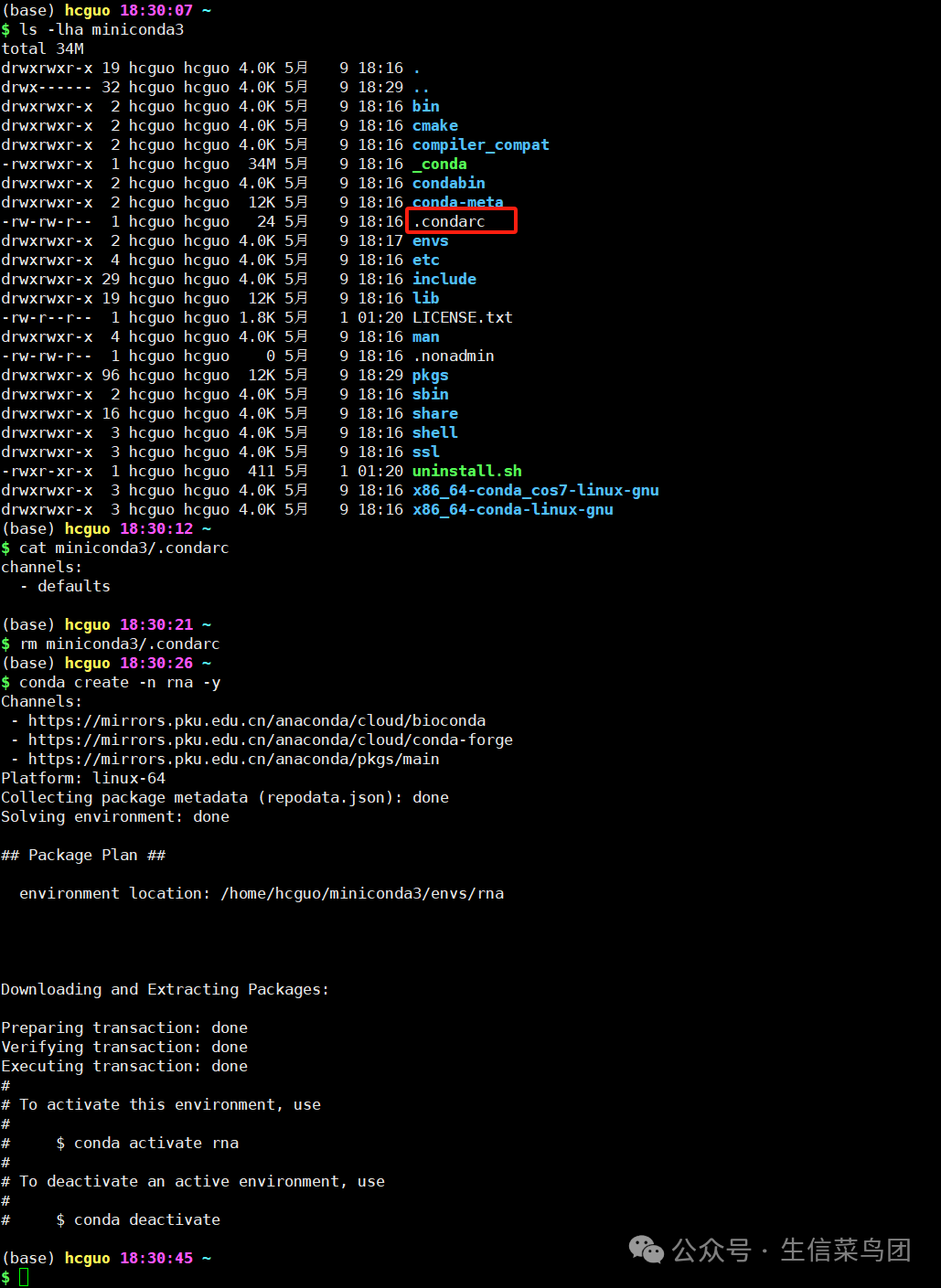
Task: Click "To deactivate an active environment" line
Action: pyautogui.click(x=193, y=1181)
